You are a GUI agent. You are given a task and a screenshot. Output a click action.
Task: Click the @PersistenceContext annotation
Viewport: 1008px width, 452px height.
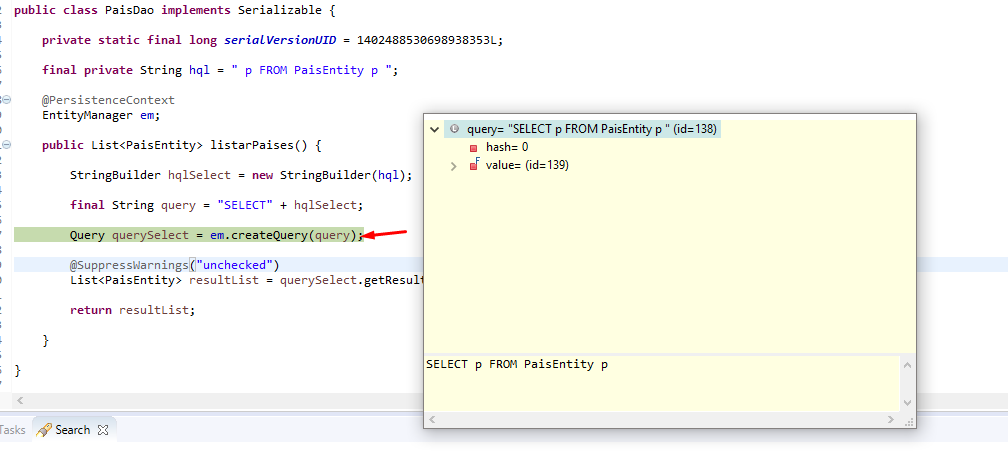click(x=109, y=100)
